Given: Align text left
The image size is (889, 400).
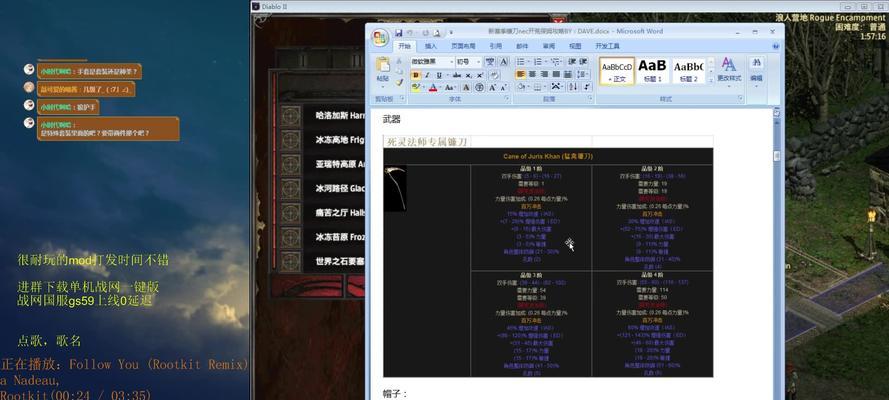Looking at the screenshot, I should point(520,74).
